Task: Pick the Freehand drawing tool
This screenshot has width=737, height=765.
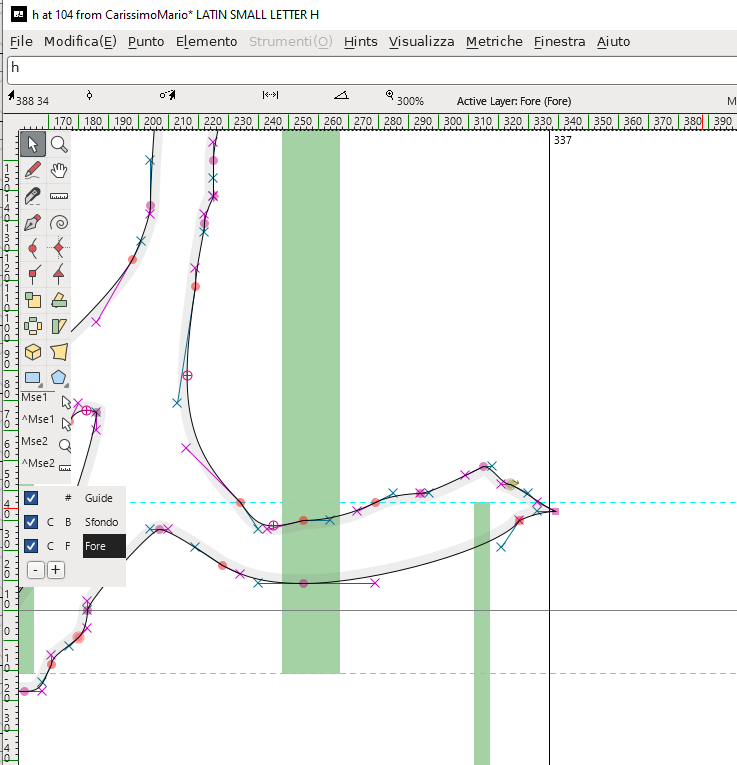Action: (33, 170)
